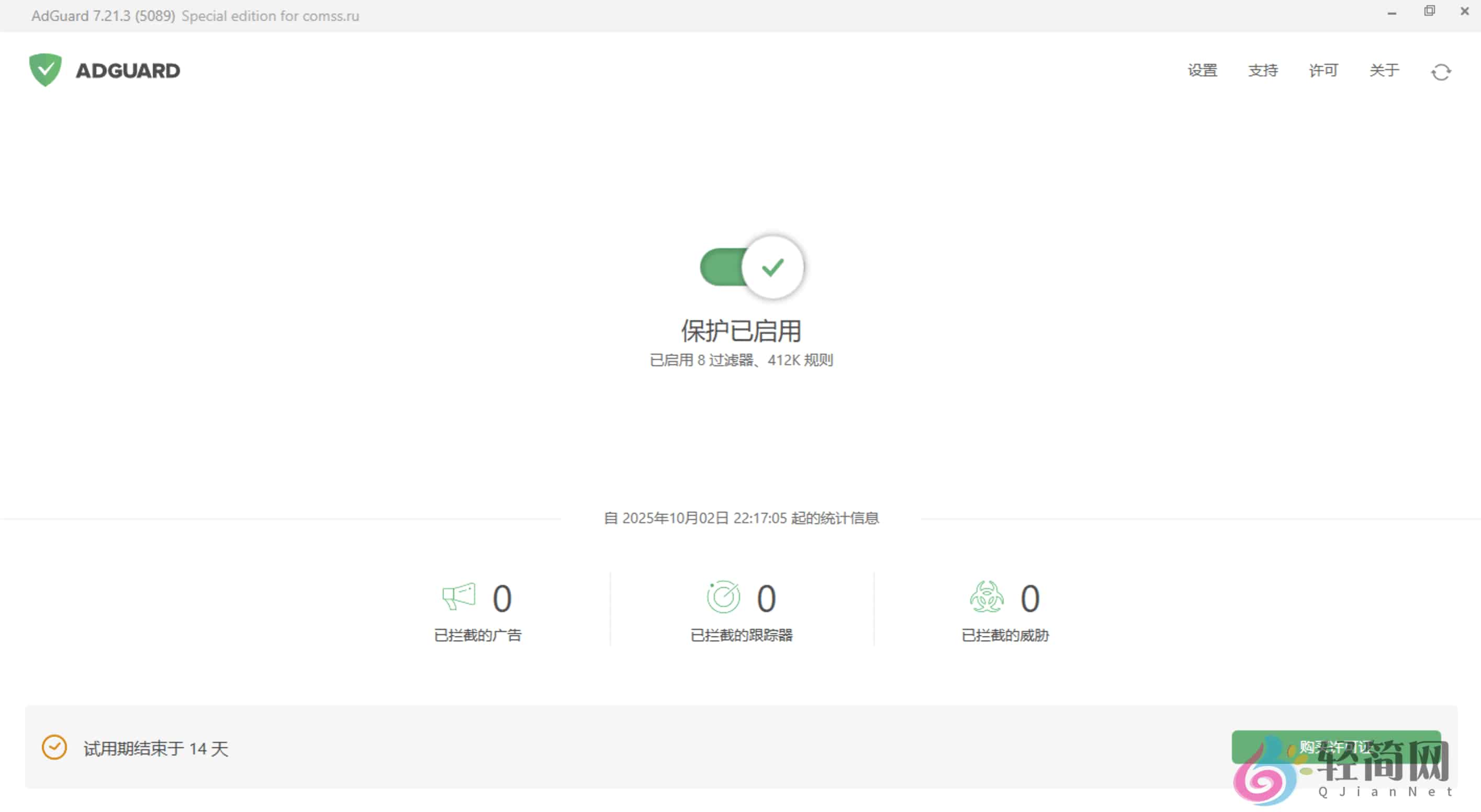Viewport: 1481px width, 812px height.
Task: Click the AdGuard shield logo
Action: coord(46,70)
